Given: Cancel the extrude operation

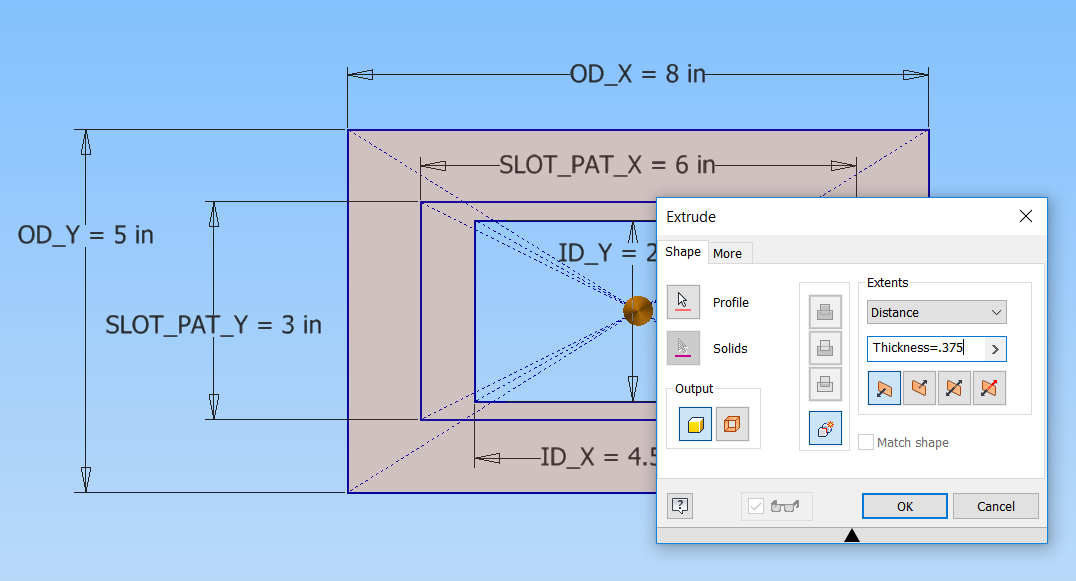Looking at the screenshot, I should point(996,506).
